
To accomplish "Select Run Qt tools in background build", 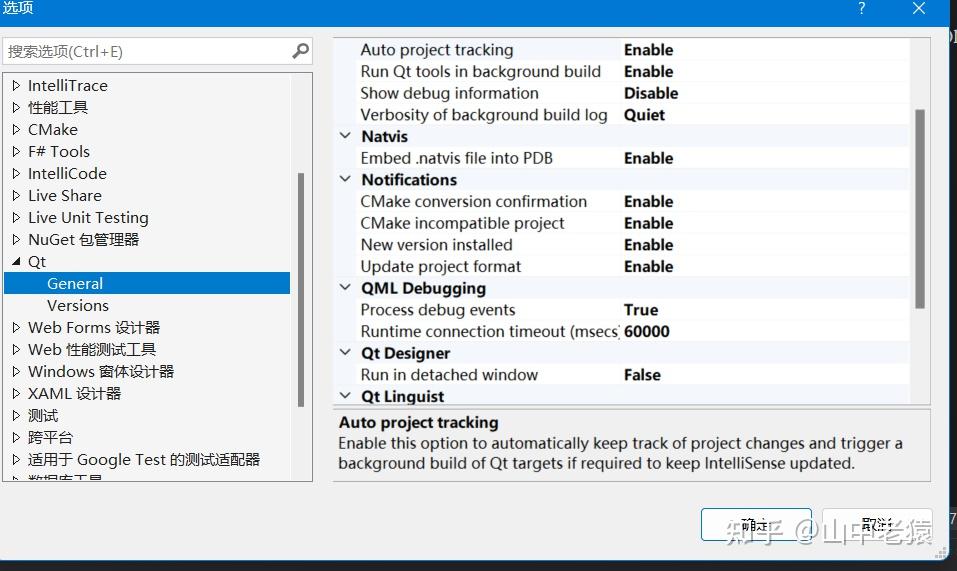I will tap(631, 71).
